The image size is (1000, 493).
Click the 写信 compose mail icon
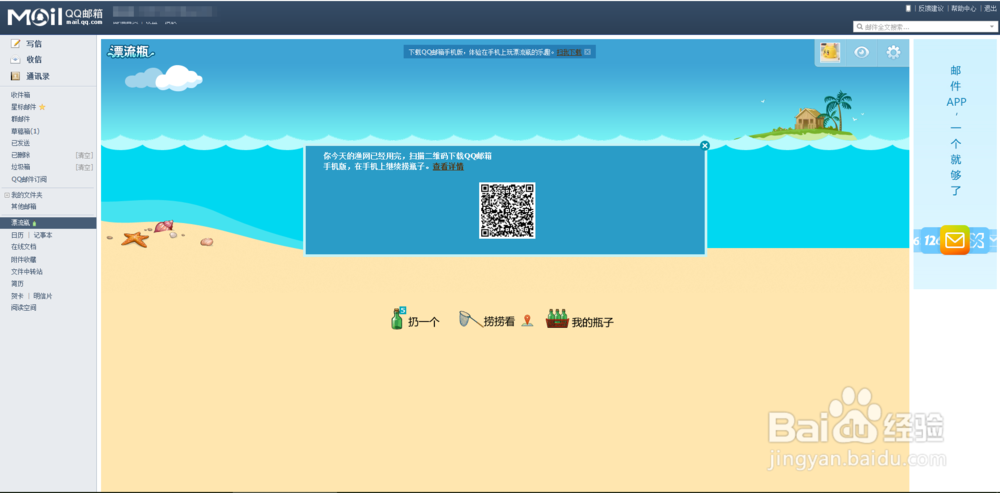coord(16,44)
